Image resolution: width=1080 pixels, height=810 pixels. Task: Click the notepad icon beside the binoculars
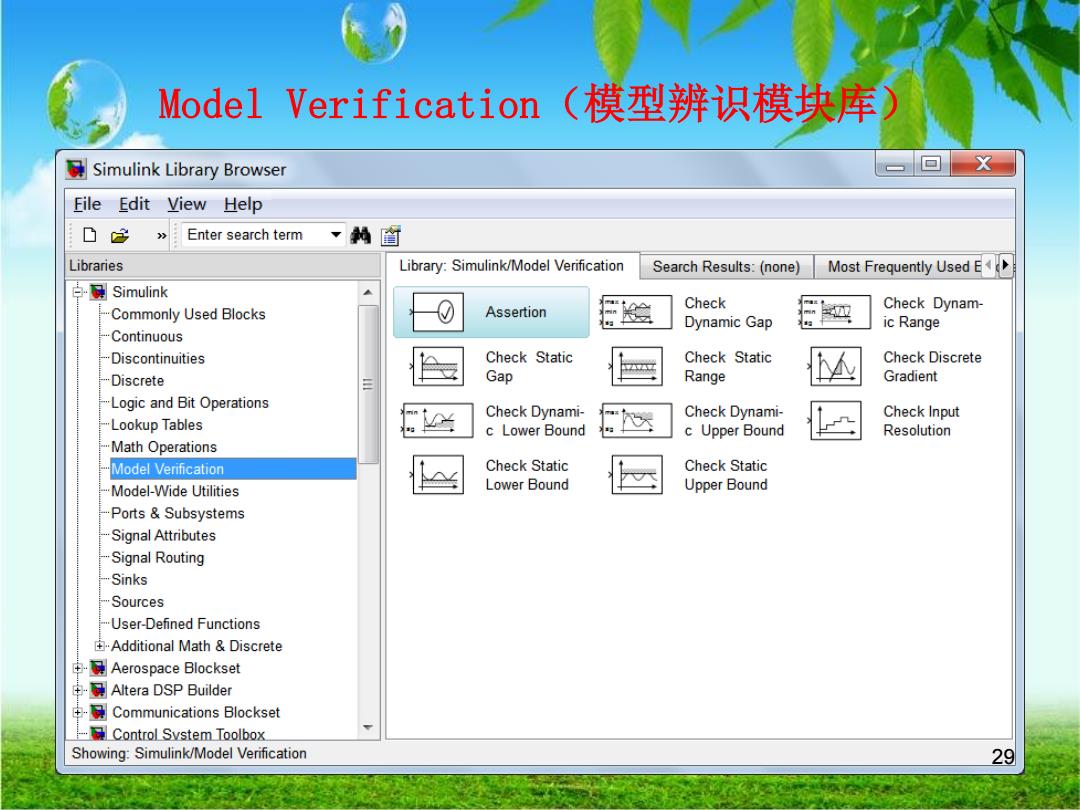click(x=391, y=236)
